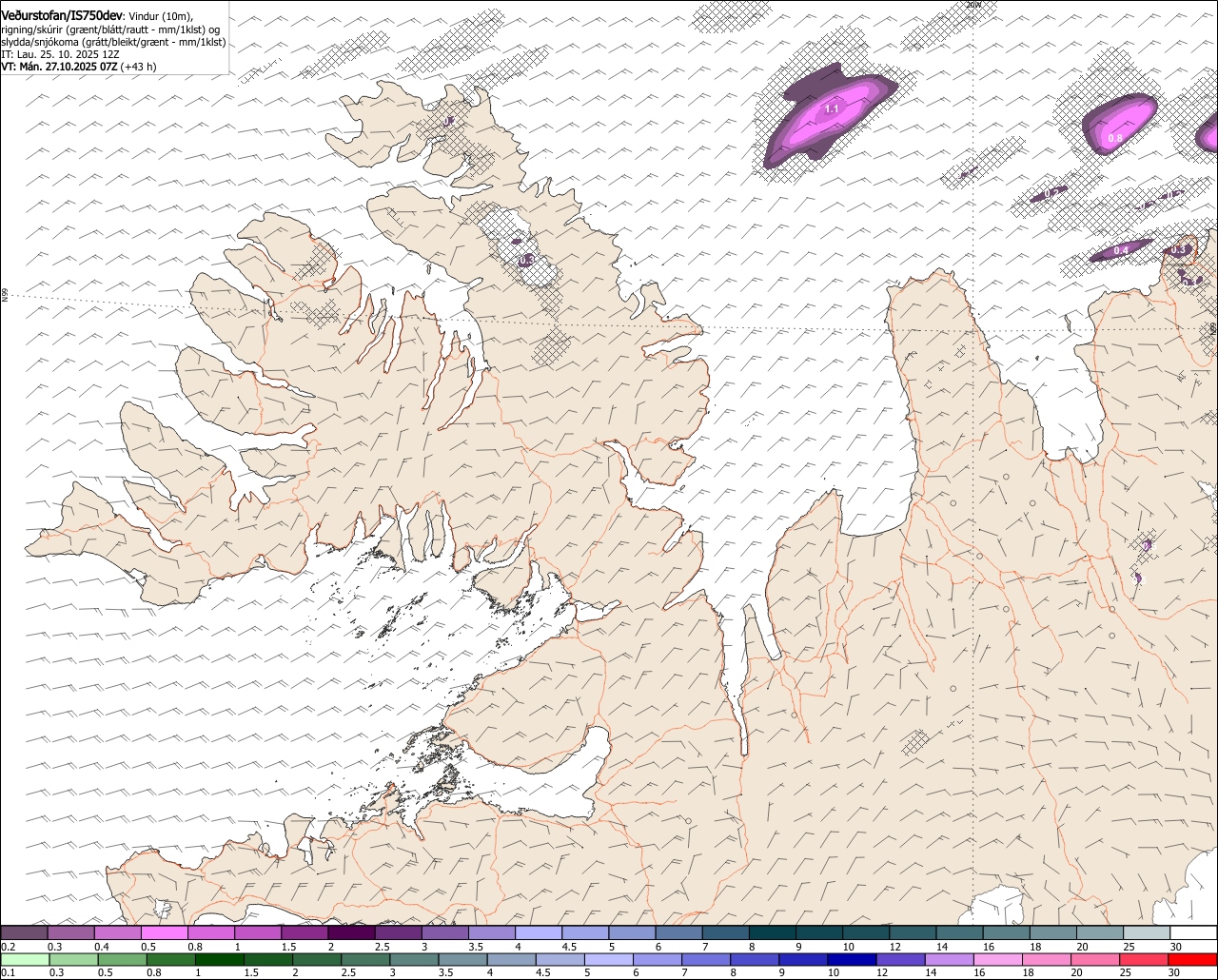
Task: Click the '4.5' label on rain scale
Action: point(542,972)
